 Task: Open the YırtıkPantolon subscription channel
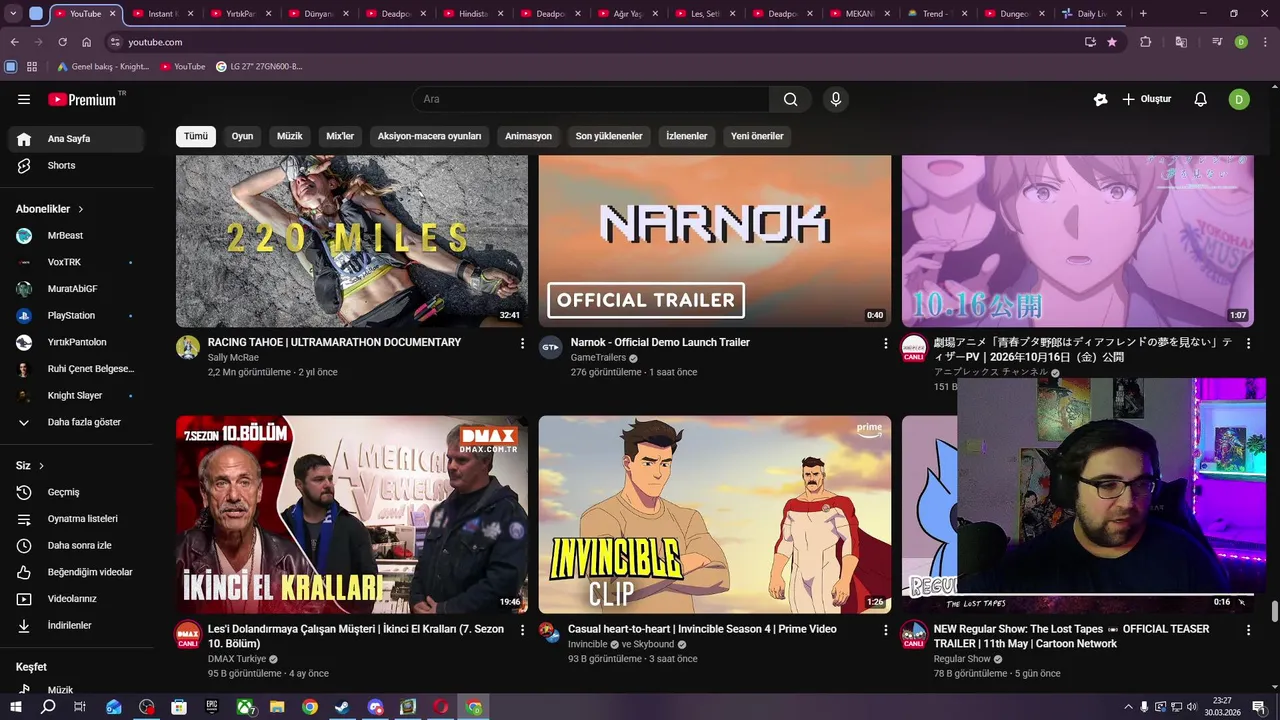pos(76,342)
